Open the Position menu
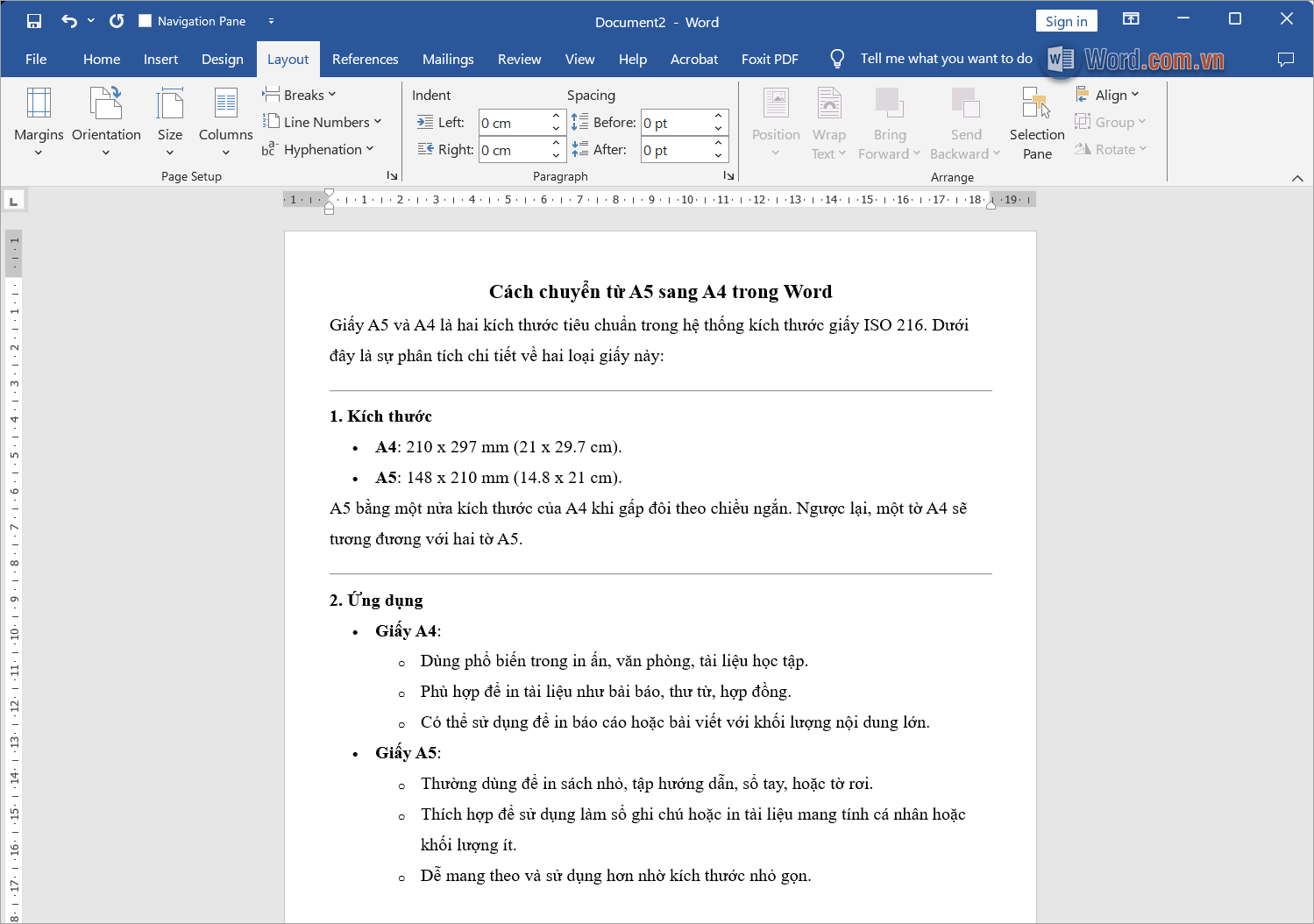 (776, 123)
